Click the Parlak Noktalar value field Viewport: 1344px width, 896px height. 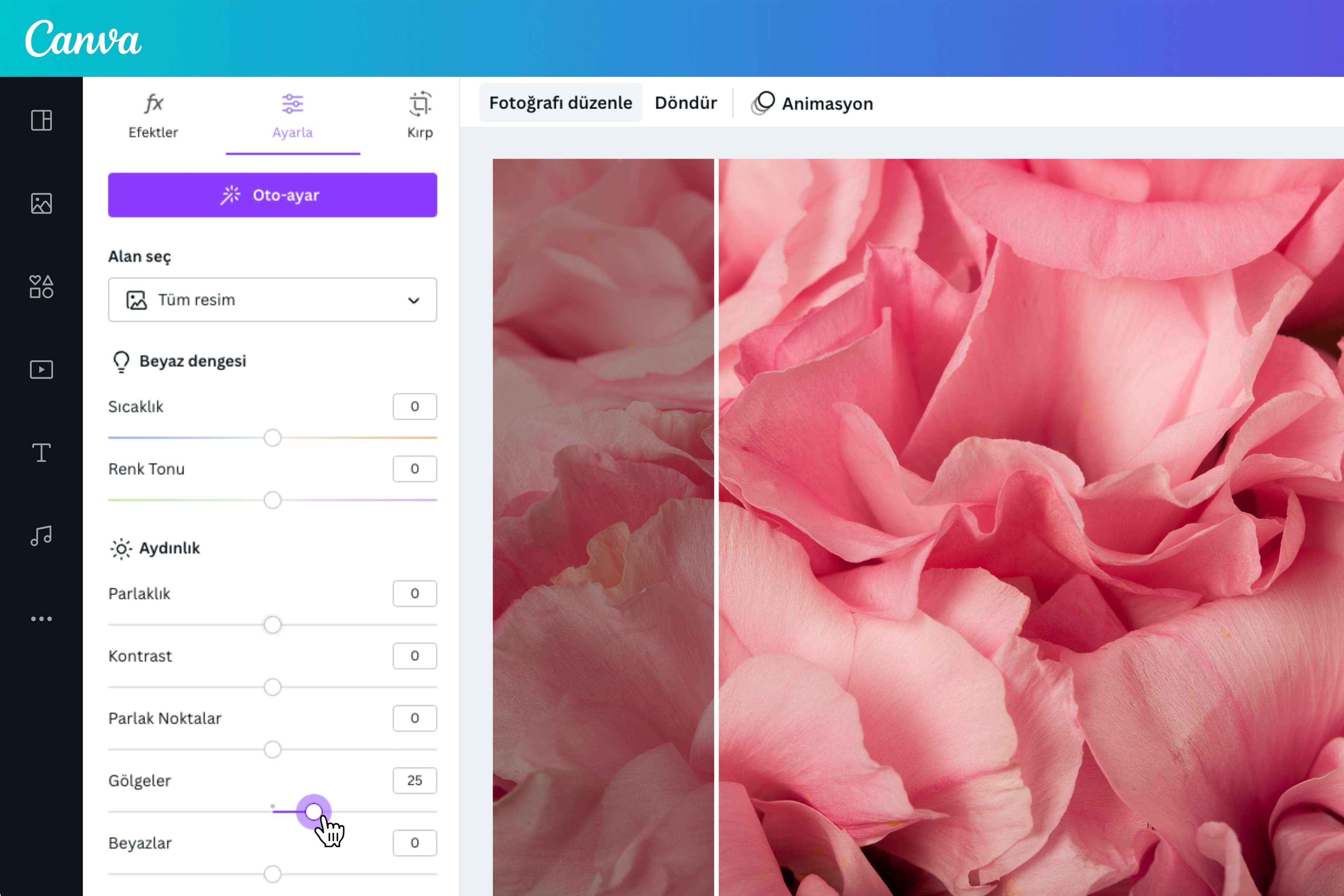pyautogui.click(x=415, y=718)
